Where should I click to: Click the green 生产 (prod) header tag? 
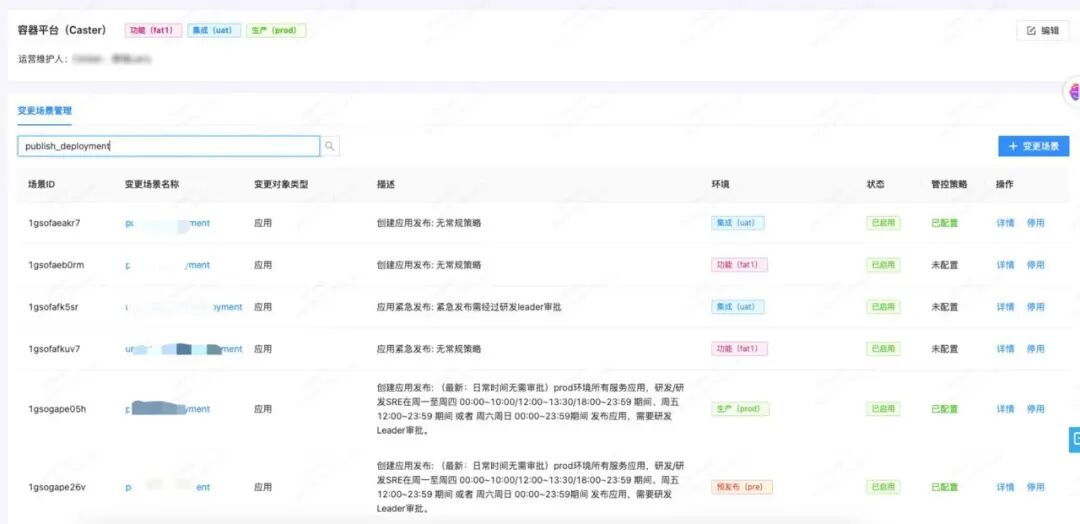coord(276,31)
